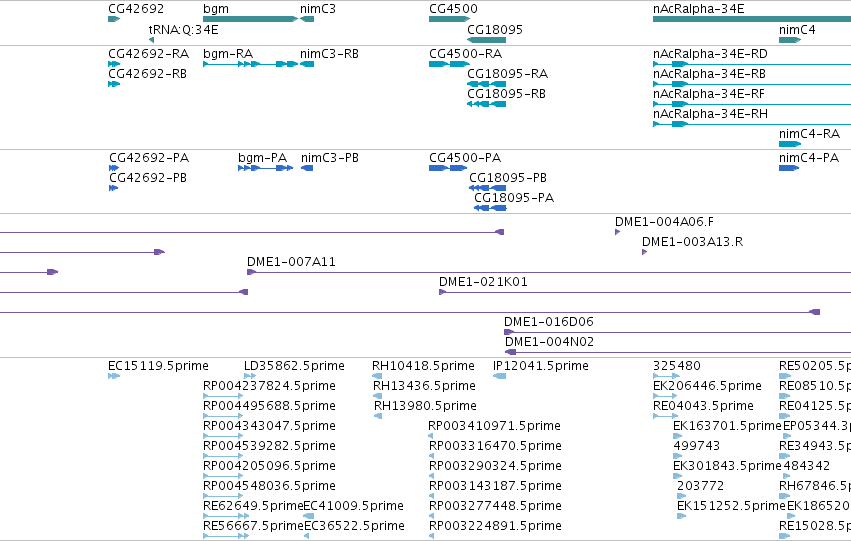This screenshot has height=541, width=851.
Task: Click EST EC15119.5prime
Action: (158, 366)
